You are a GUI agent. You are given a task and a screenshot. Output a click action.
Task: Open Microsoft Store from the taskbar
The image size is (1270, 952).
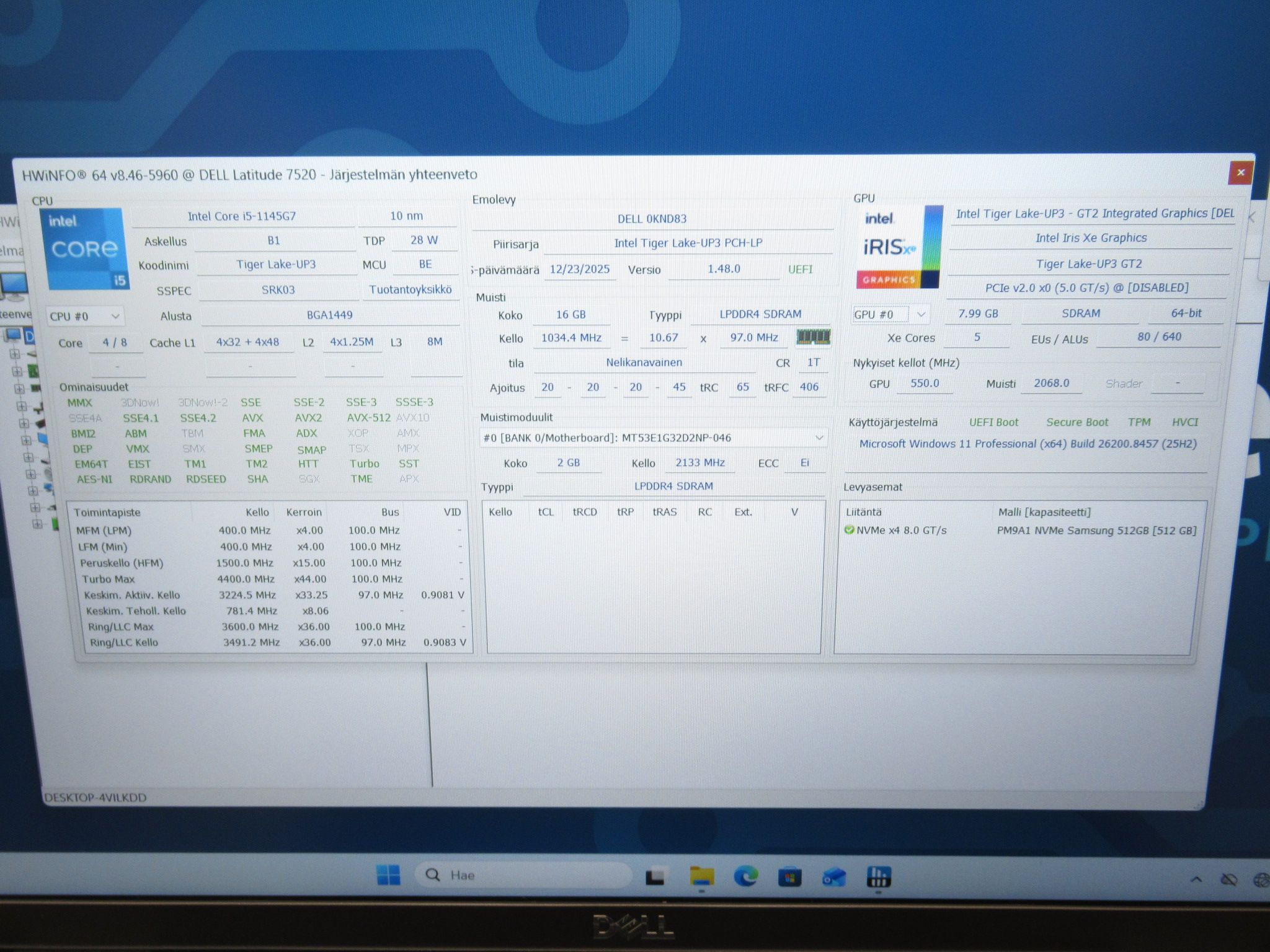click(x=789, y=877)
